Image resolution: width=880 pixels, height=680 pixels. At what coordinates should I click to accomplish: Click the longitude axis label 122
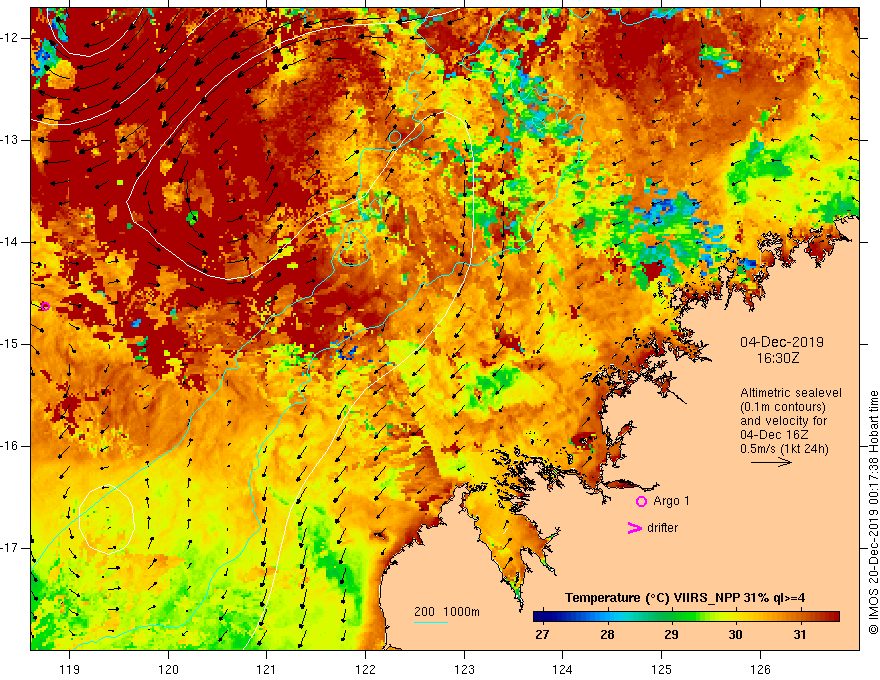click(365, 669)
